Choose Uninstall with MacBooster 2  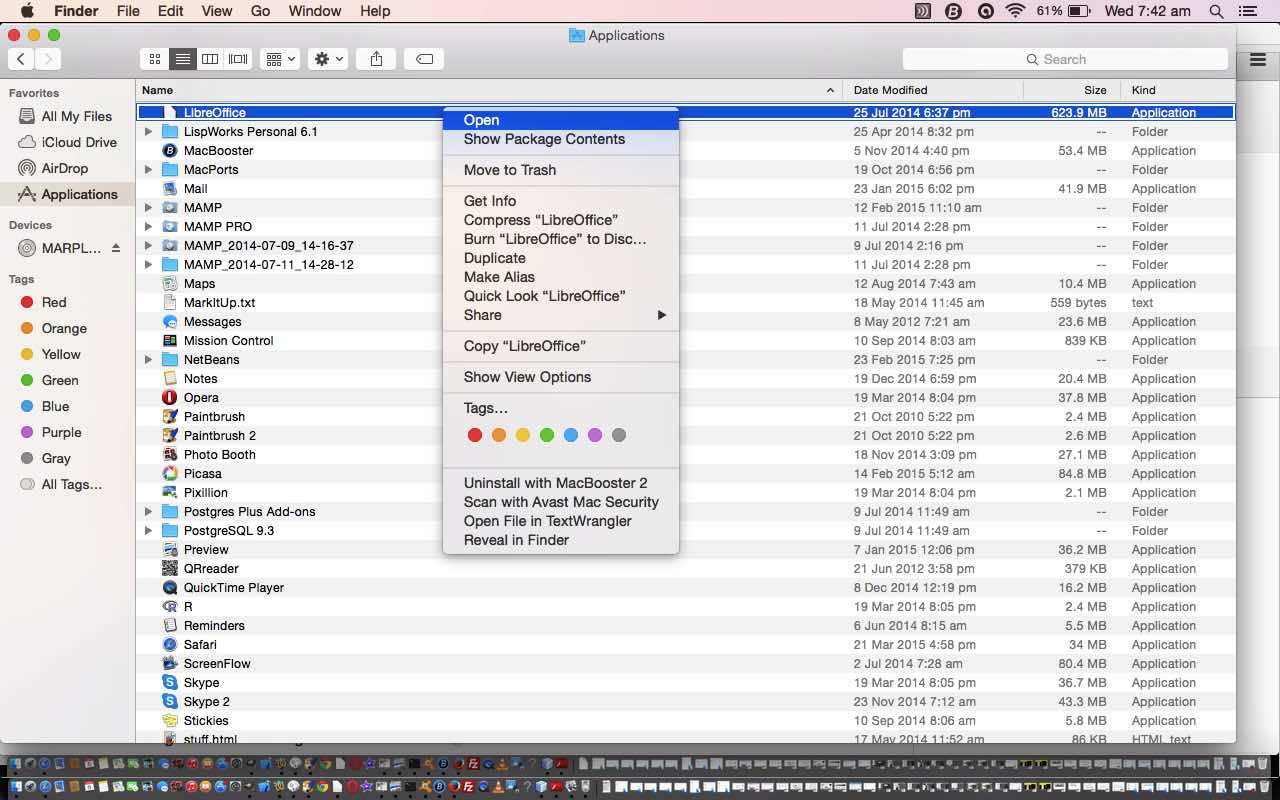(x=561, y=483)
